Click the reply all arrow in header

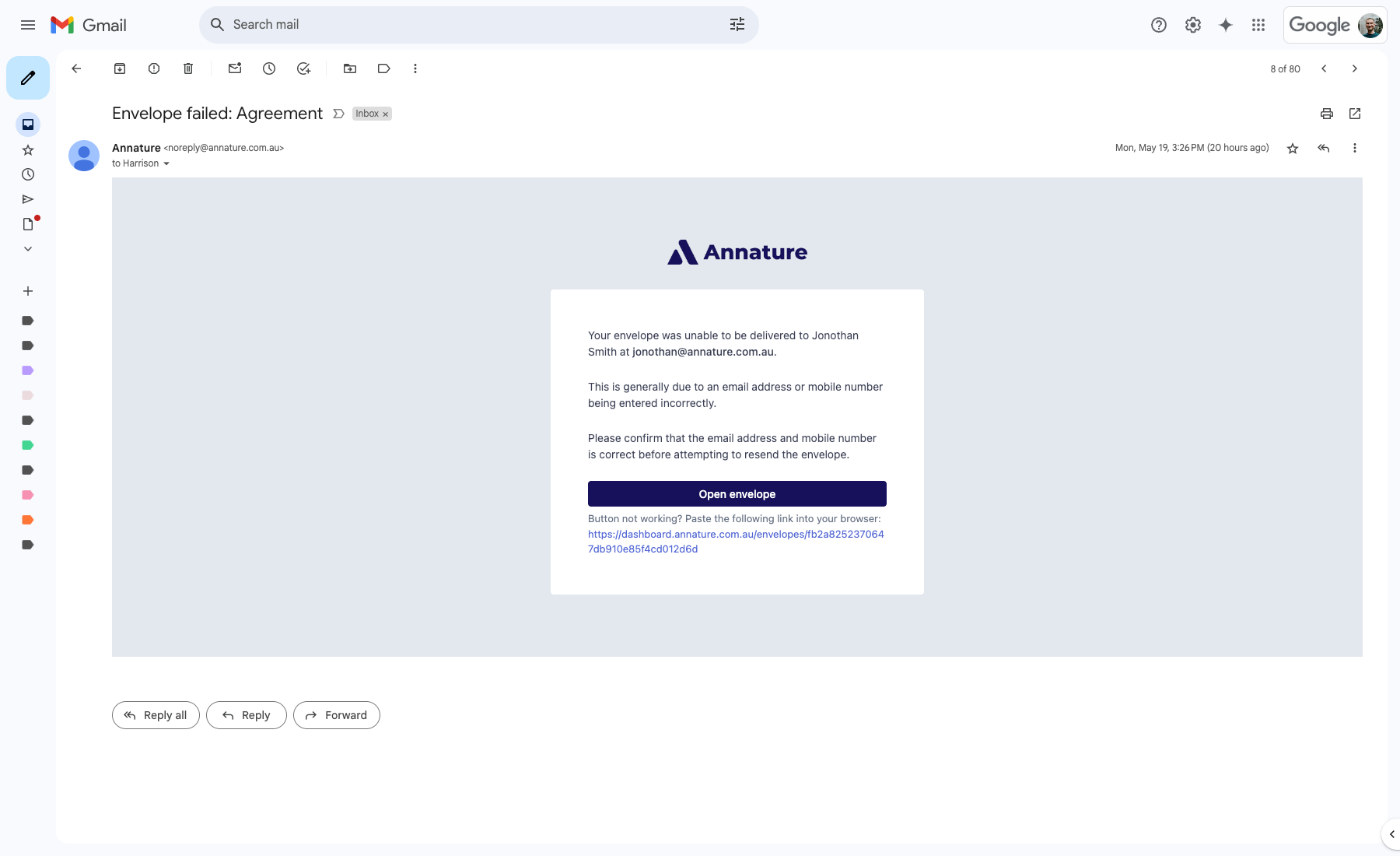1324,148
